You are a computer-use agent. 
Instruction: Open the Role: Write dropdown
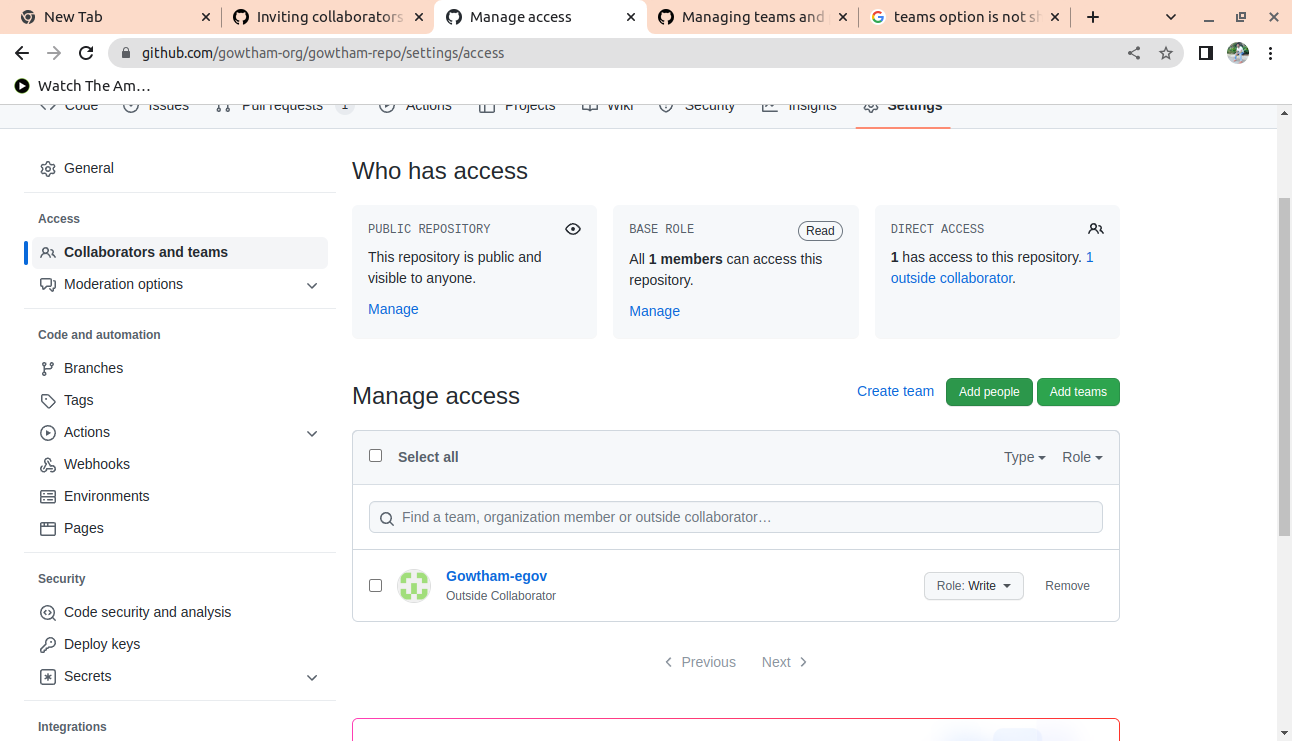click(x=973, y=586)
